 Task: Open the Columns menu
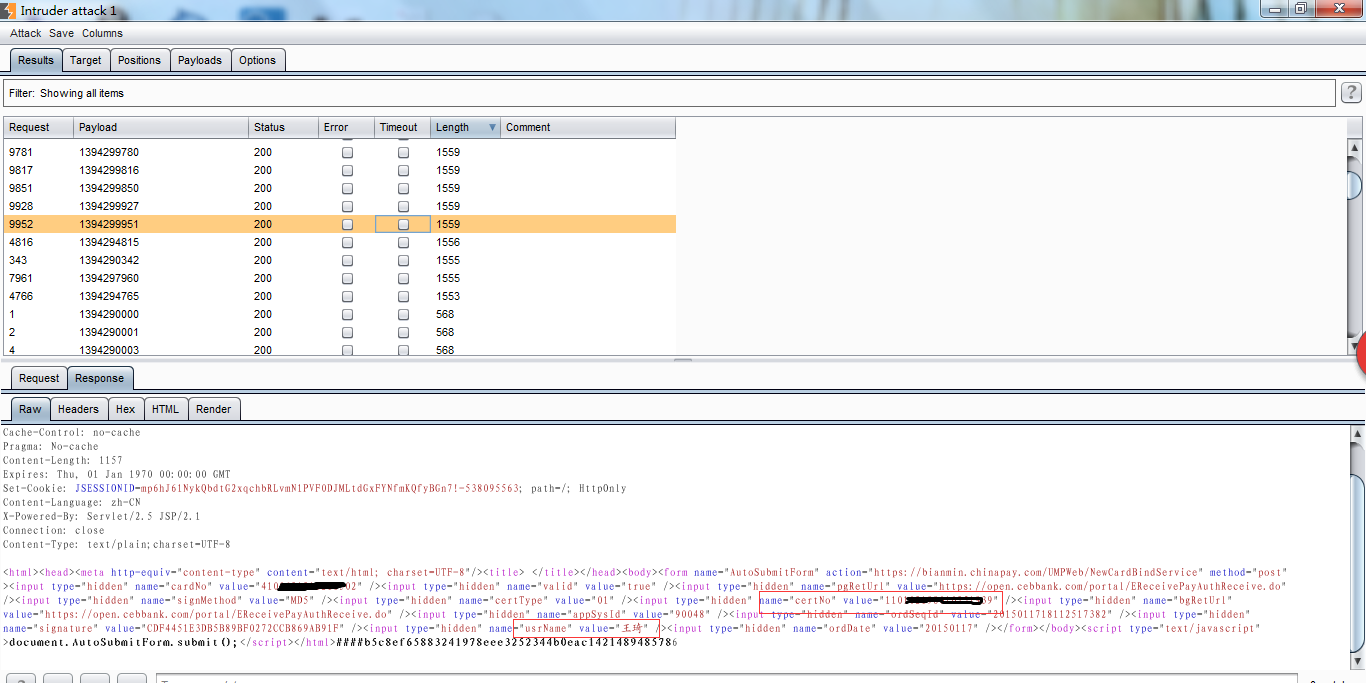click(102, 33)
